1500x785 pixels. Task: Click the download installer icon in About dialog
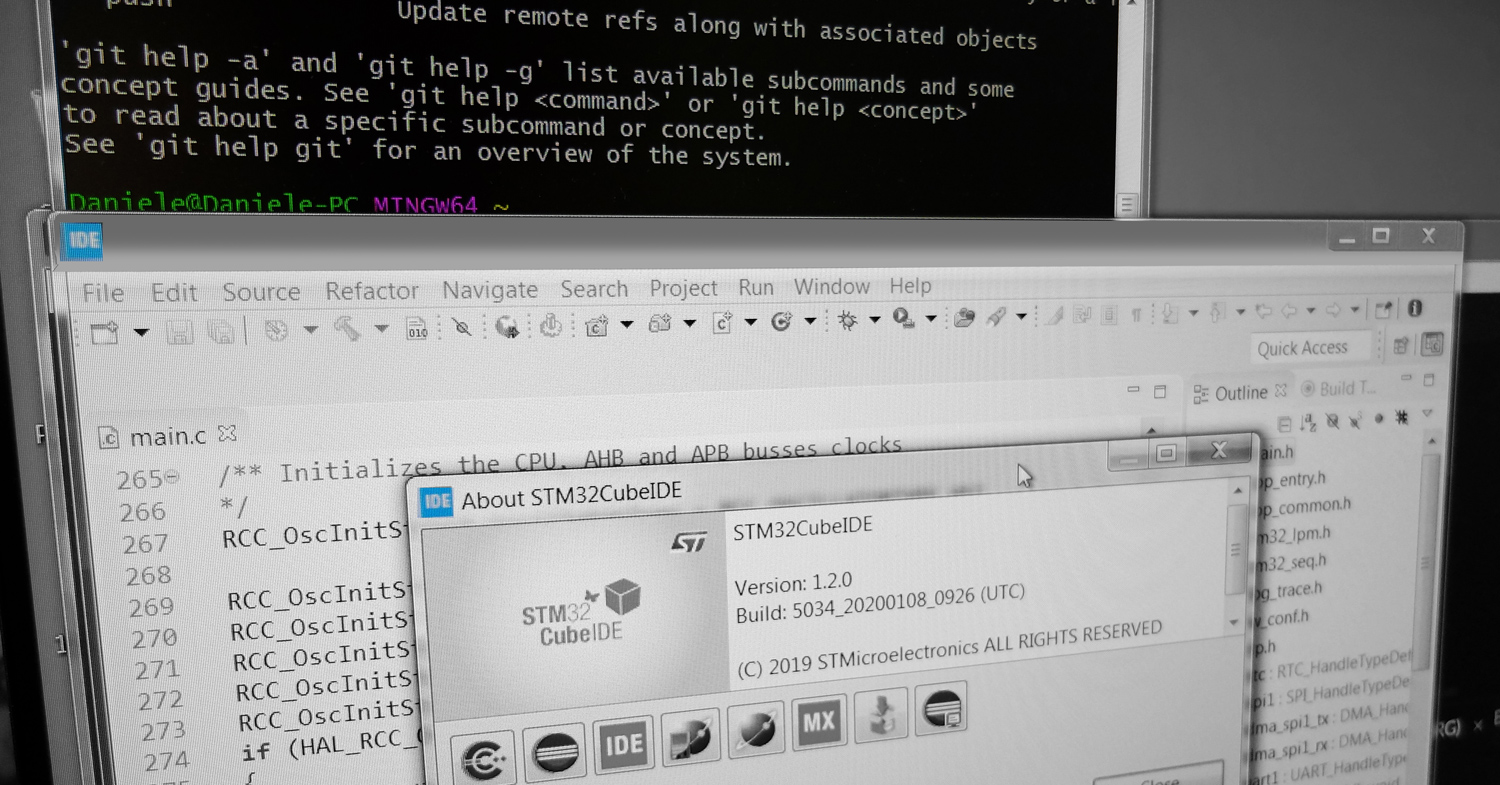880,714
